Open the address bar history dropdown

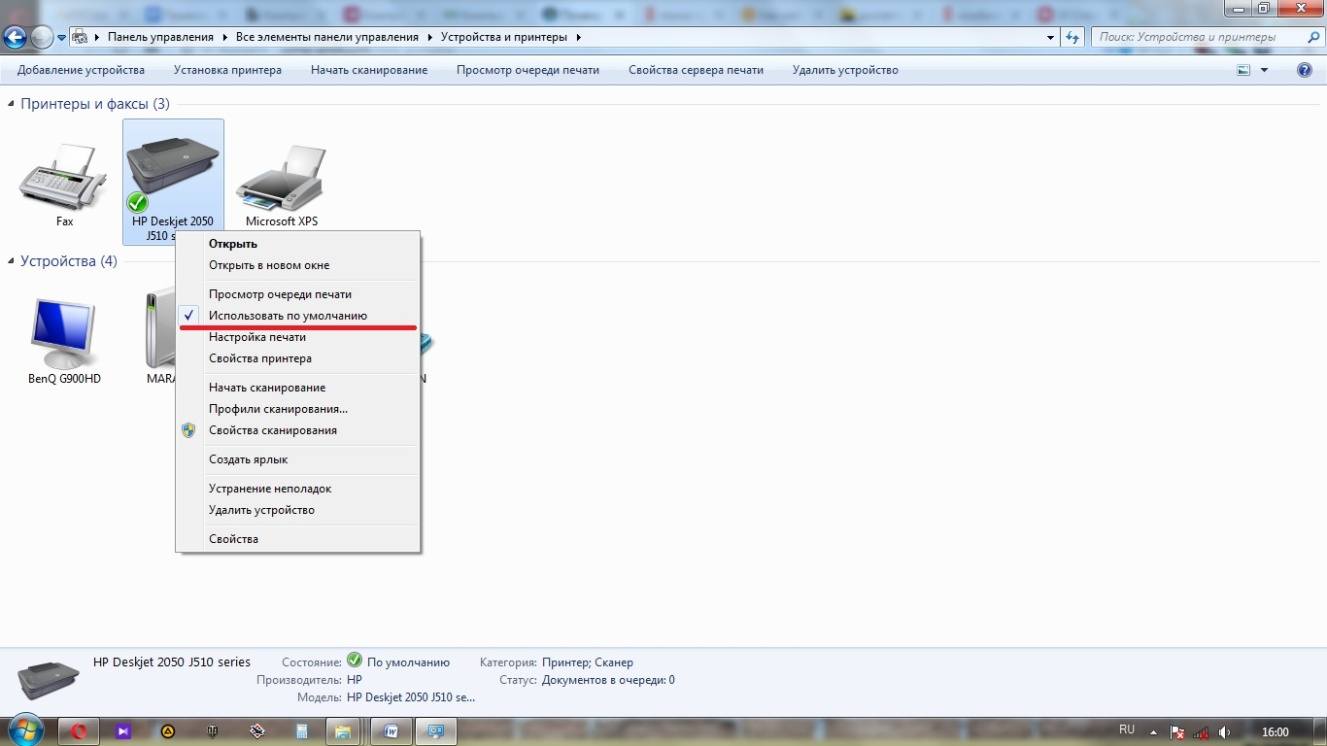[x=1050, y=37]
